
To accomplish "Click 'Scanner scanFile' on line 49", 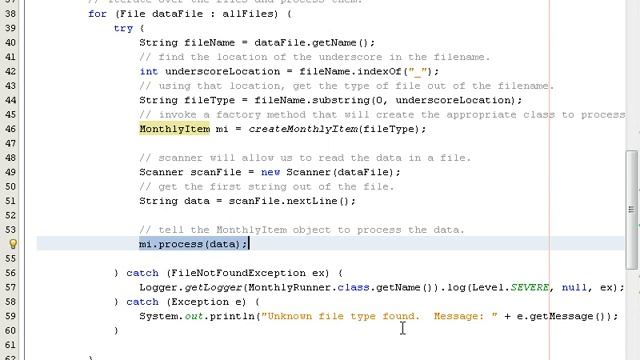I will click(190, 172).
